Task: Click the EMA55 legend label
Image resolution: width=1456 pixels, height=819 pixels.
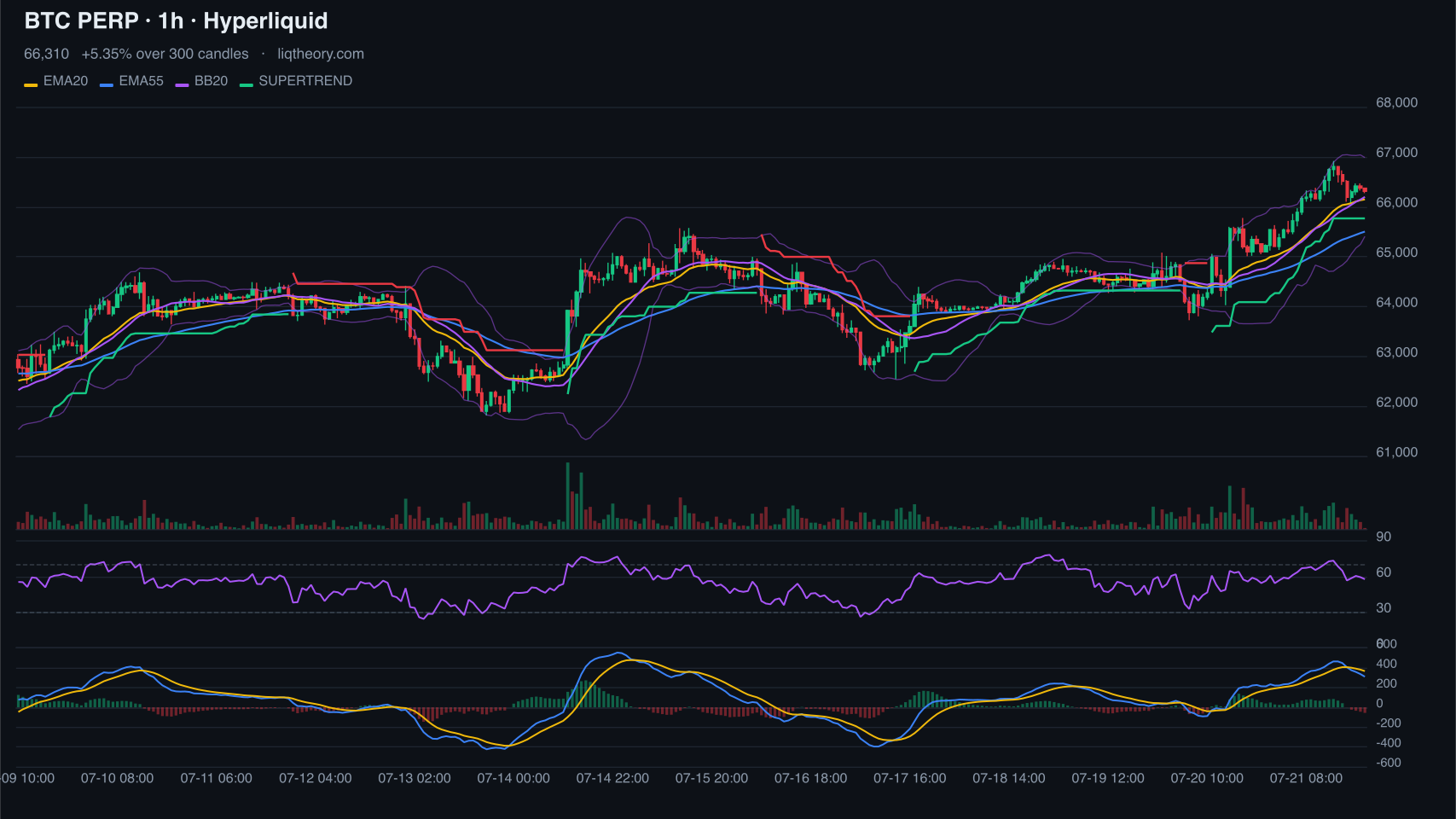Action: click(141, 81)
